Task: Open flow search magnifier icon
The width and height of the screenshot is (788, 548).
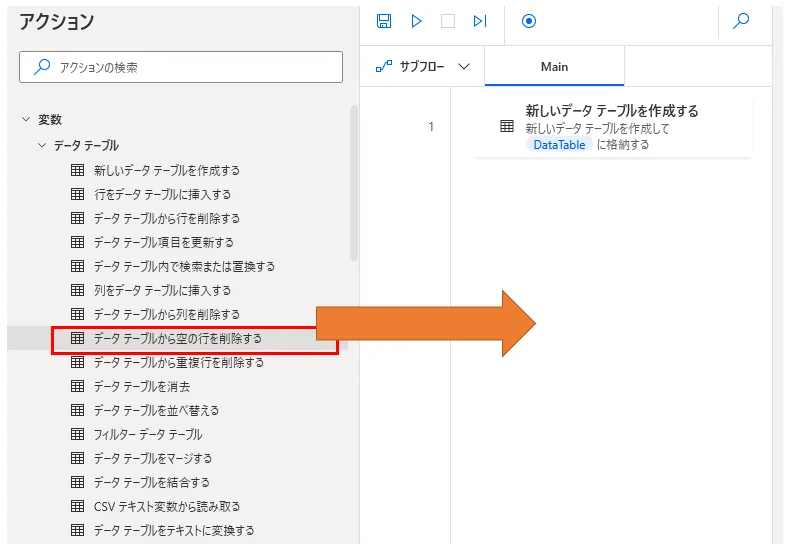Action: [x=741, y=21]
